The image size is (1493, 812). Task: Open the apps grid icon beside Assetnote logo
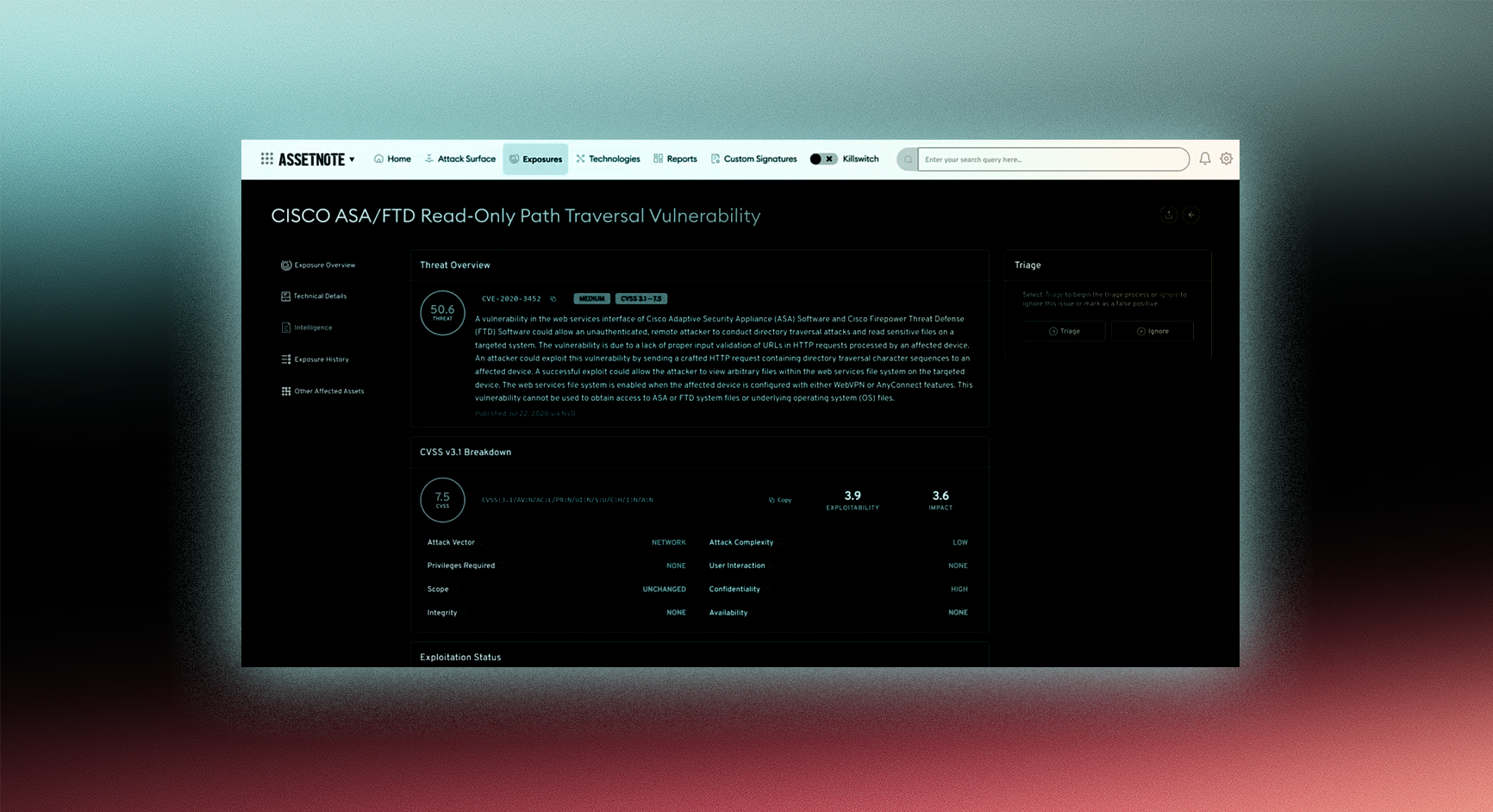pyautogui.click(x=267, y=159)
